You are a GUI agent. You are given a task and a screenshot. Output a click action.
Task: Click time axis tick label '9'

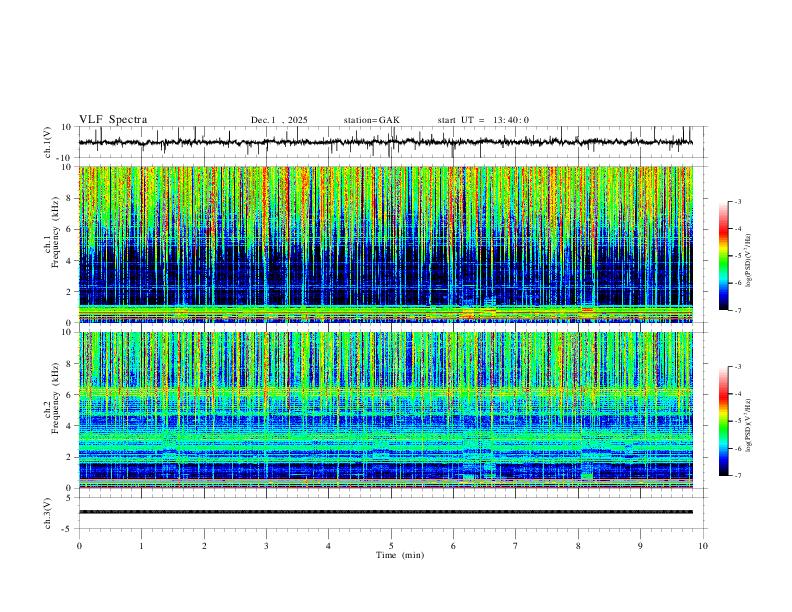point(640,546)
